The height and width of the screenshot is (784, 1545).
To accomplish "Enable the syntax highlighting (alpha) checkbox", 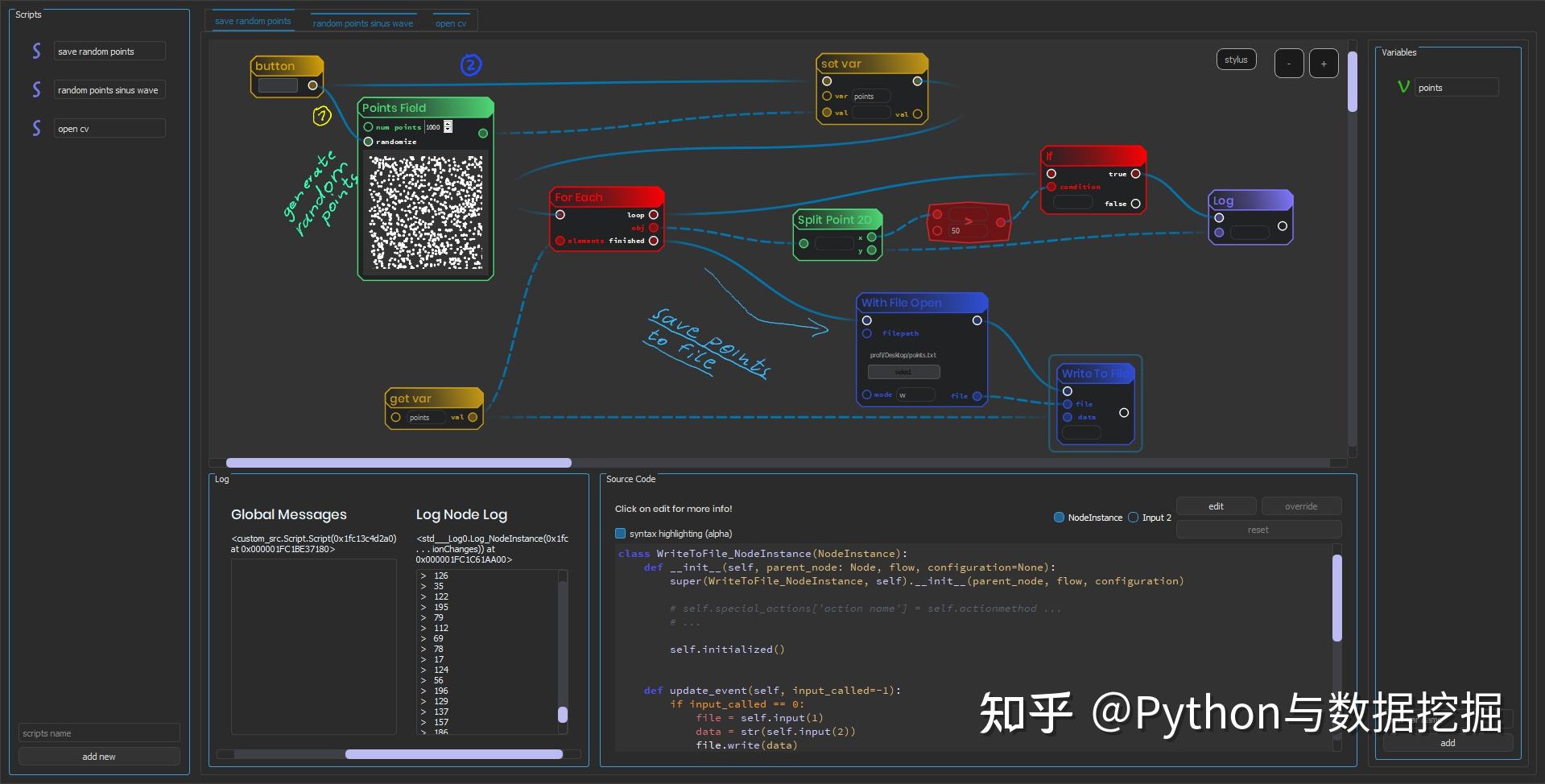I will 620,533.
